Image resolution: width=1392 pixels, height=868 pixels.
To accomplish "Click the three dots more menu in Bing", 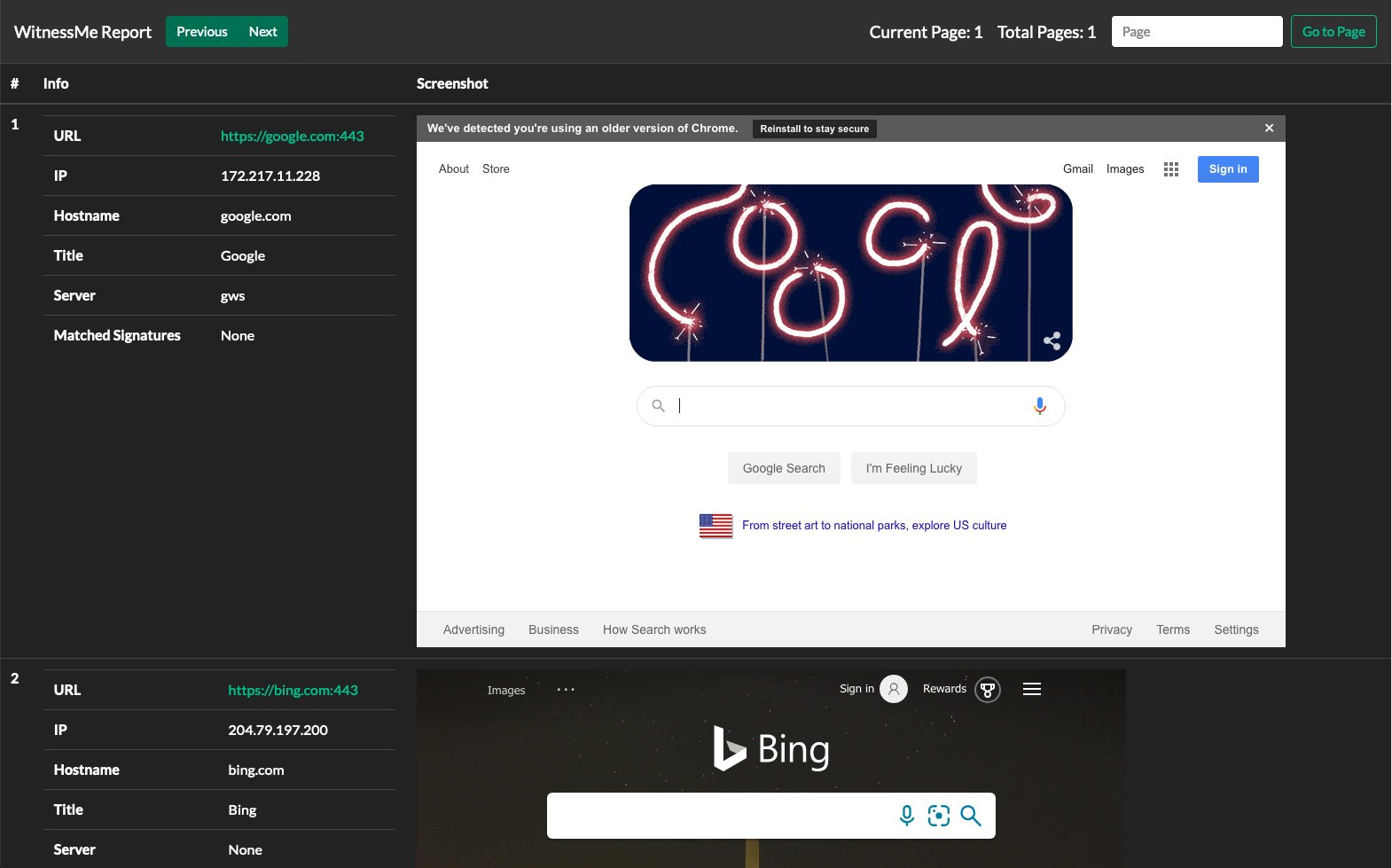I will click(566, 689).
